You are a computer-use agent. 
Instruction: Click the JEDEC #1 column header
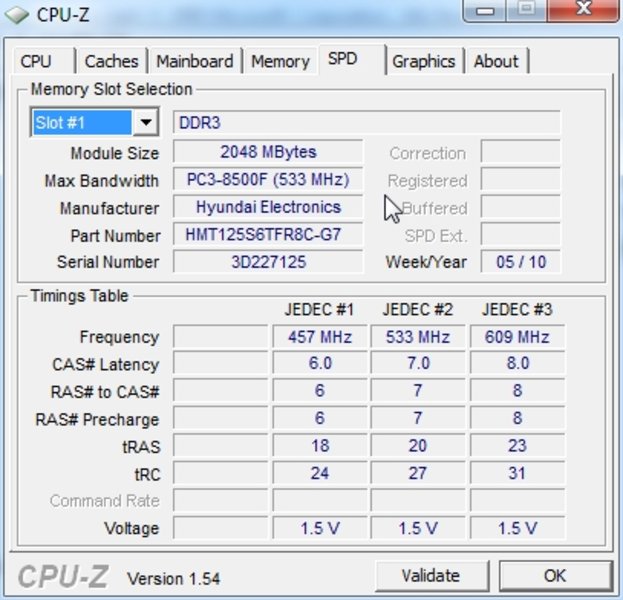(319, 310)
